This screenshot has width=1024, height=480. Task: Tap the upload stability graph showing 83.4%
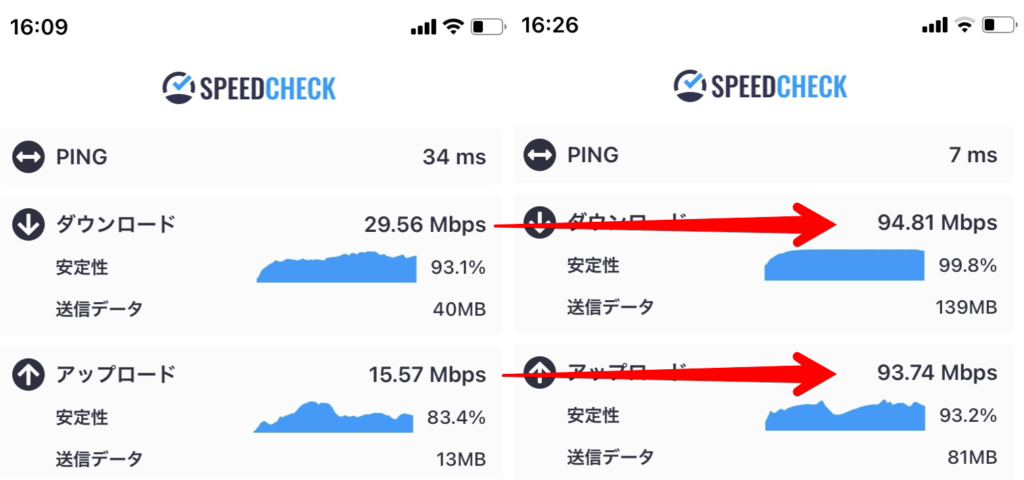click(x=333, y=417)
